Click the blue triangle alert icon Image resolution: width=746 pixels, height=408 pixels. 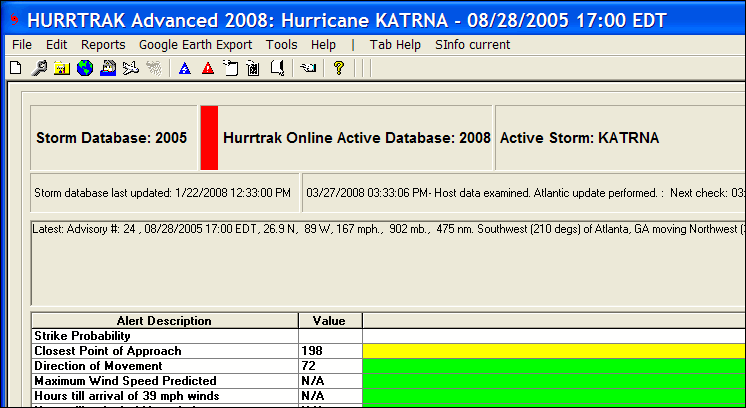184,68
